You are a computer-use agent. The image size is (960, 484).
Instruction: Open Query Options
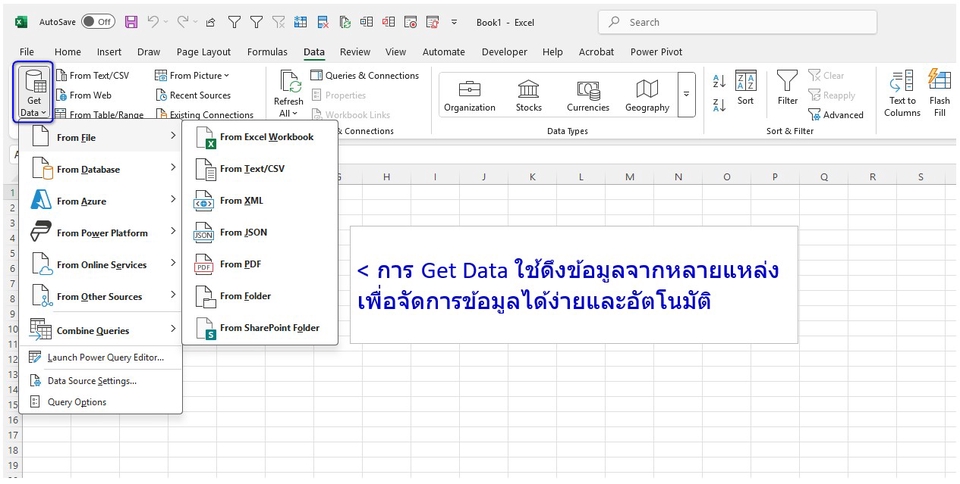(101, 402)
